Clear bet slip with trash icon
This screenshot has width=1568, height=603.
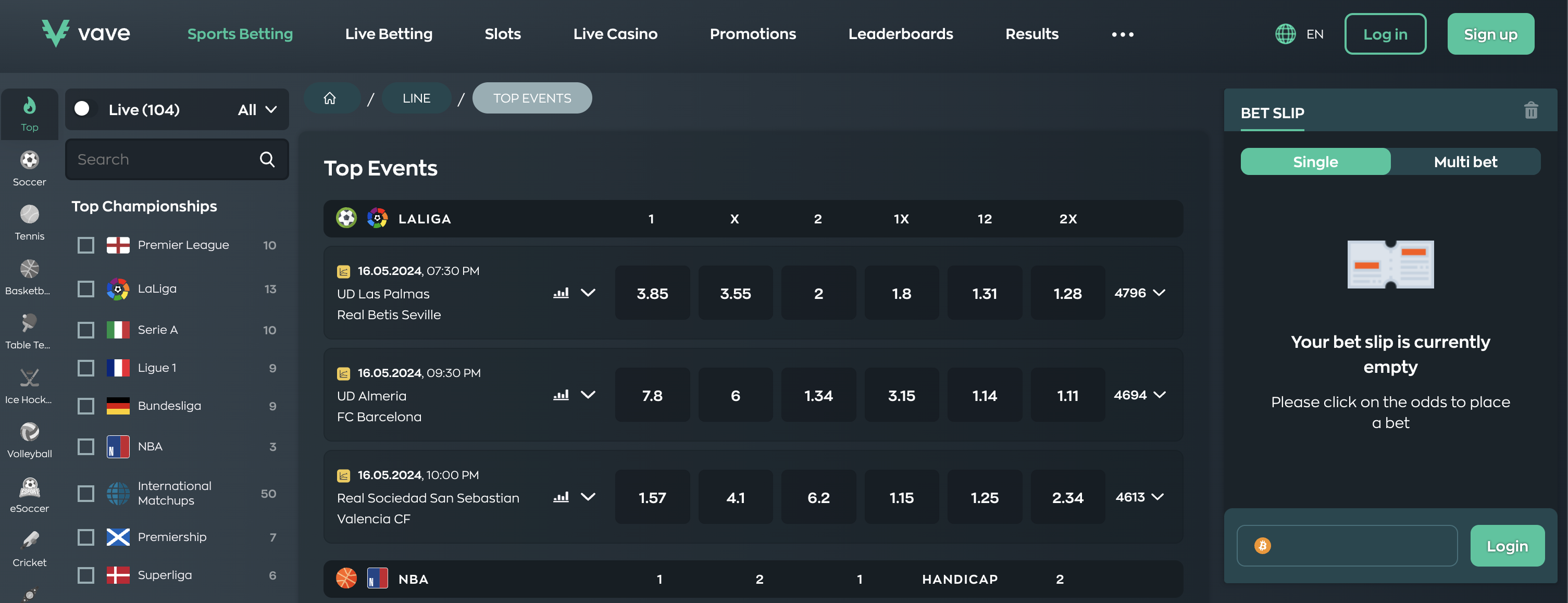1530,111
